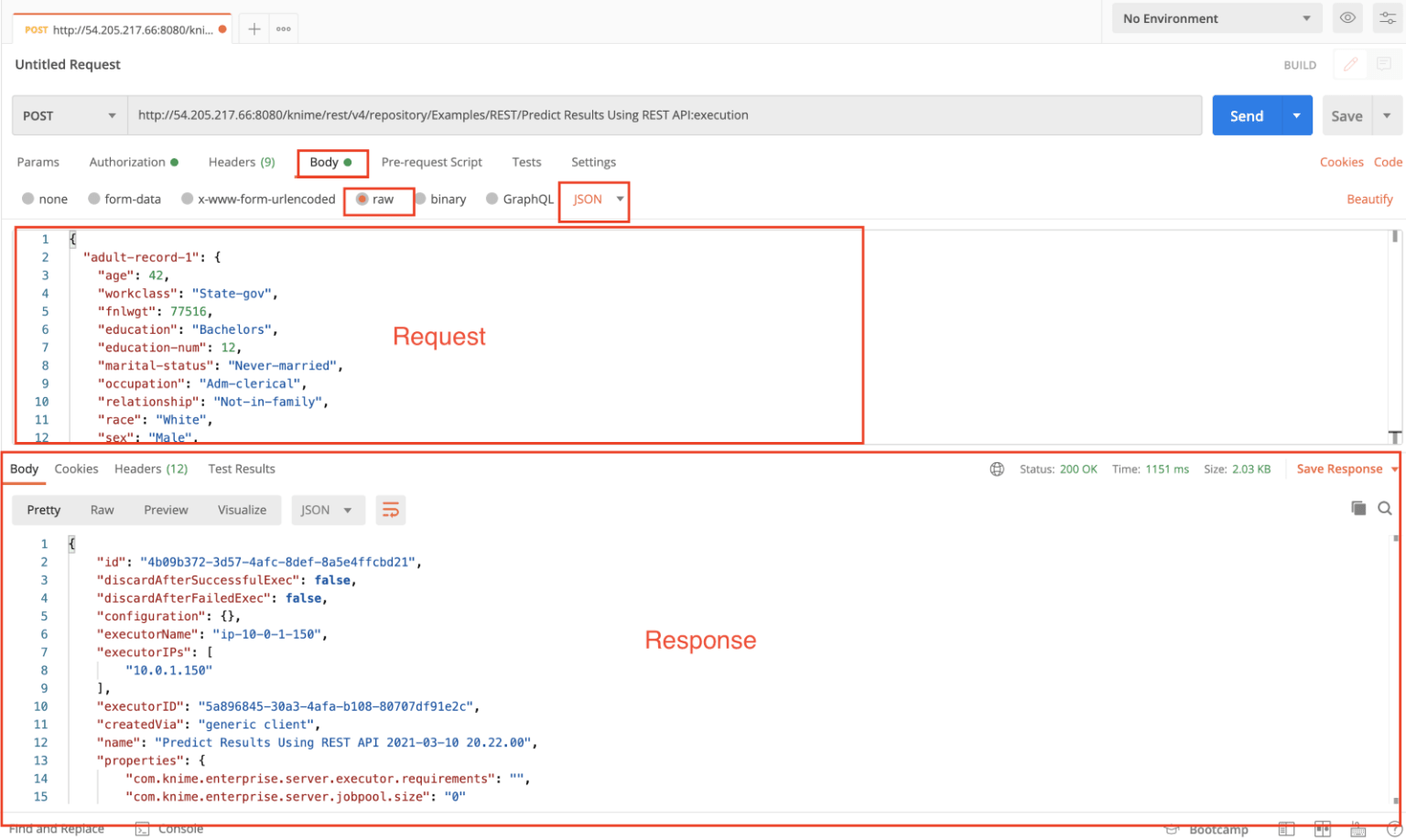Click the Save button

click(x=1347, y=115)
